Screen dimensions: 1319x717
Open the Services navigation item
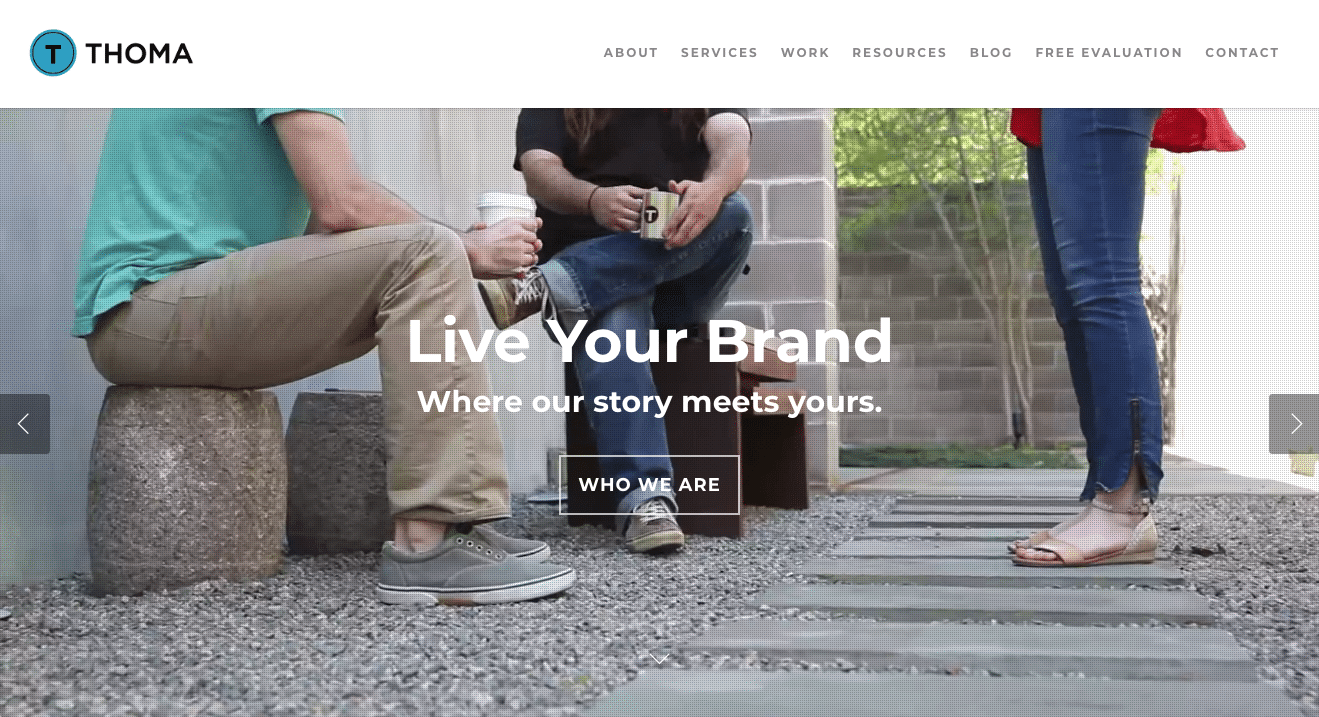point(719,53)
